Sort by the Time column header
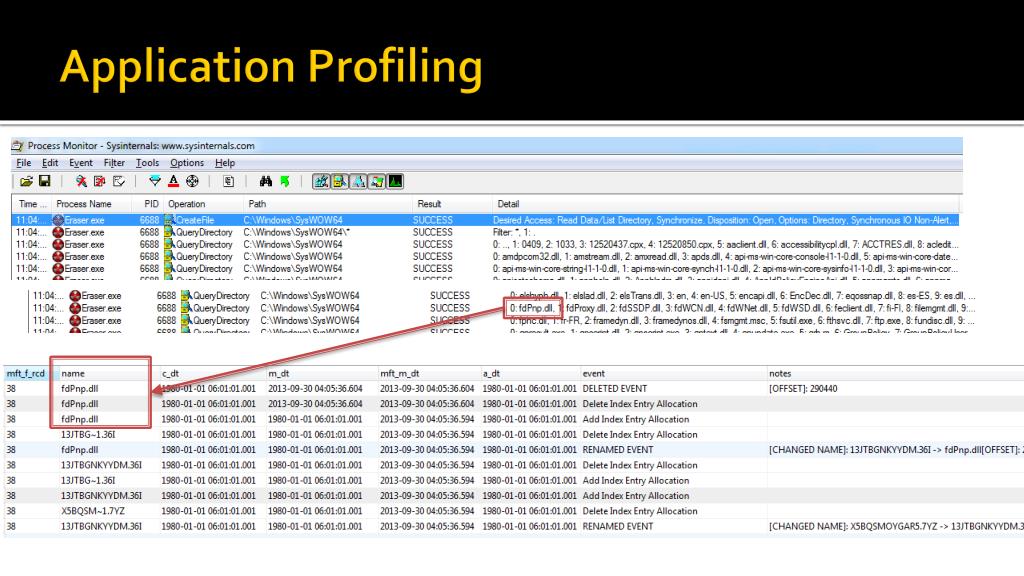The height and width of the screenshot is (576, 1024). [32, 204]
